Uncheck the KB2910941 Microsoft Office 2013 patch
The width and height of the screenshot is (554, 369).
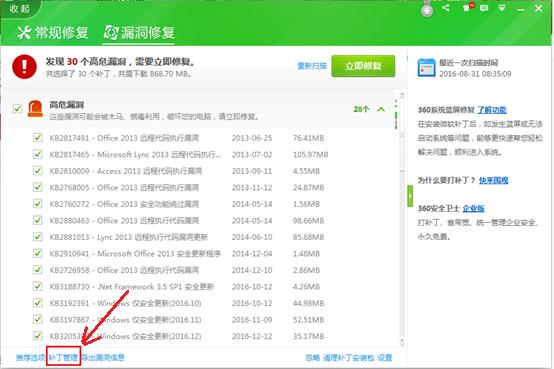click(x=37, y=253)
